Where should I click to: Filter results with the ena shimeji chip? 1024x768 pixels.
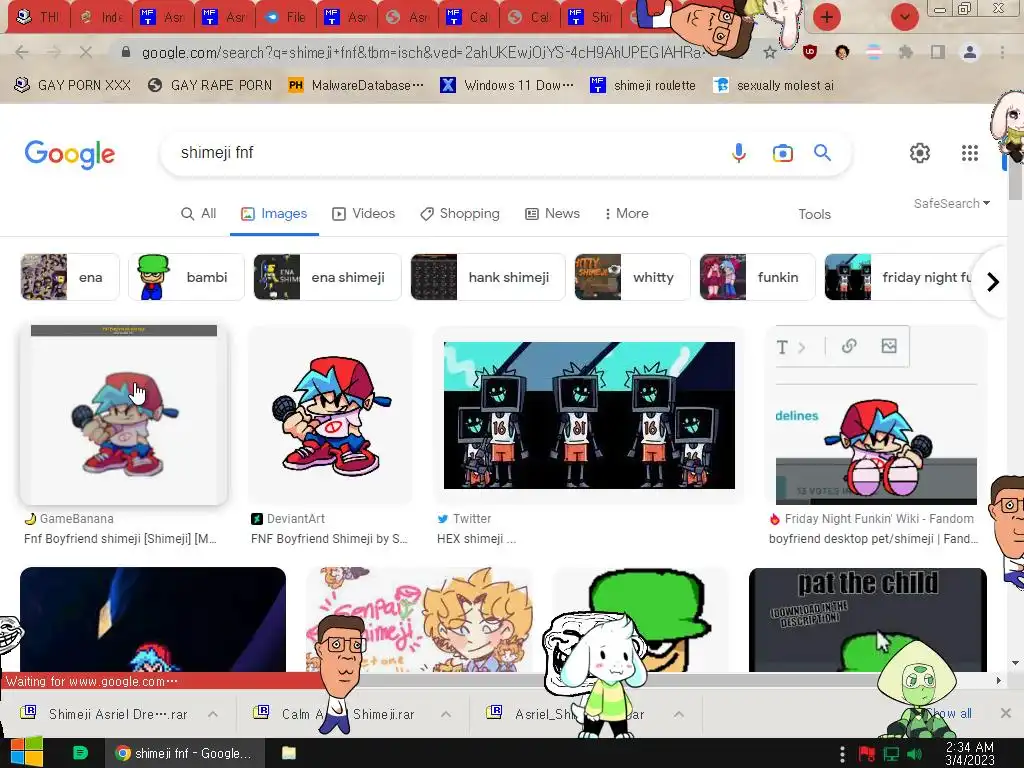coord(327,277)
